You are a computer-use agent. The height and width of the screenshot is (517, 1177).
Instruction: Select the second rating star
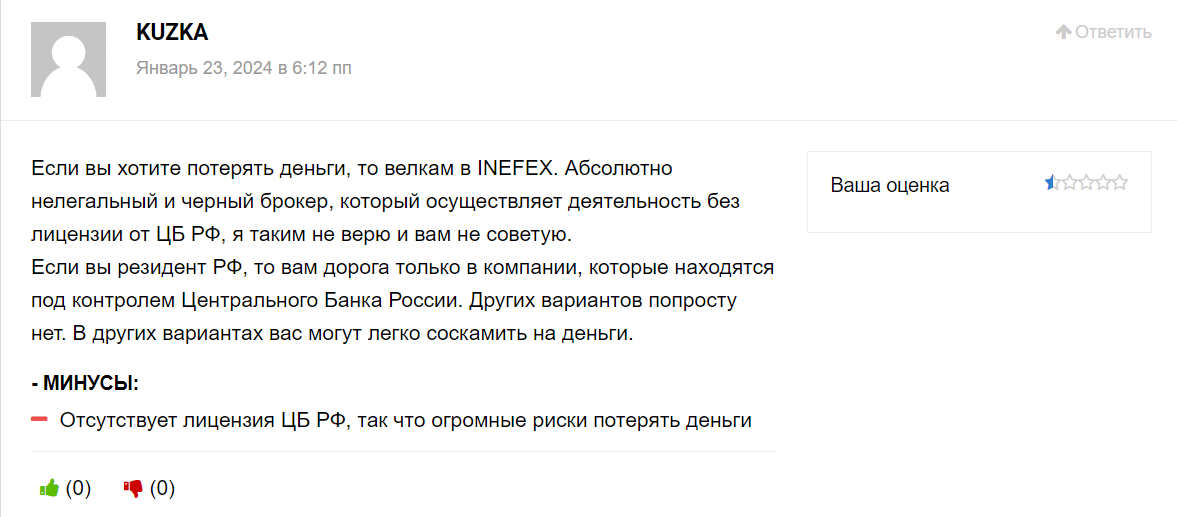point(1070,182)
